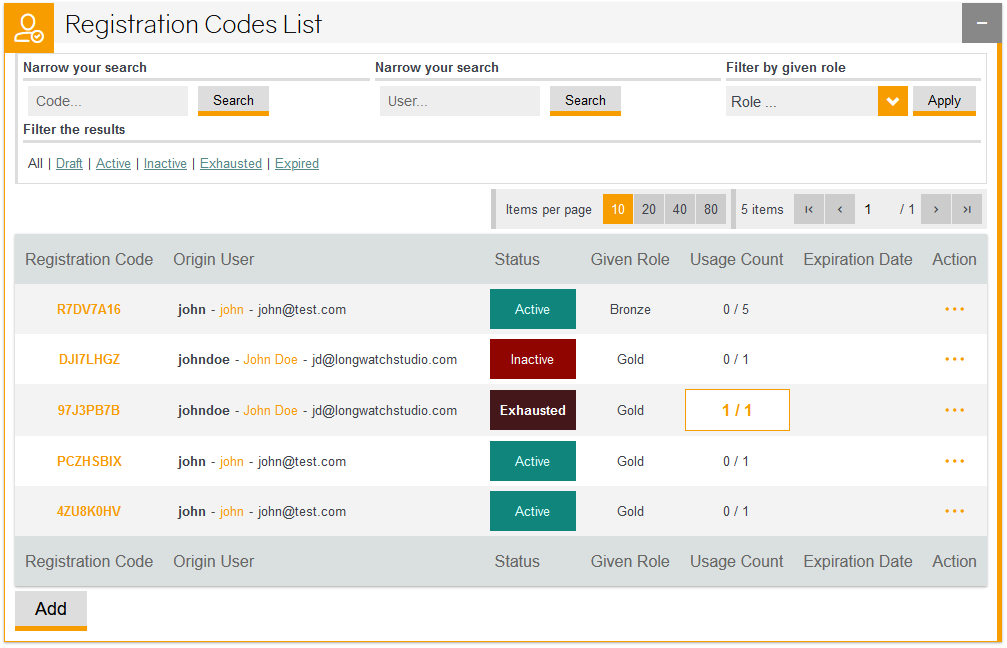The height and width of the screenshot is (648, 1007).
Task: Click Gold role cell for DJI7LHGZ
Action: [630, 360]
